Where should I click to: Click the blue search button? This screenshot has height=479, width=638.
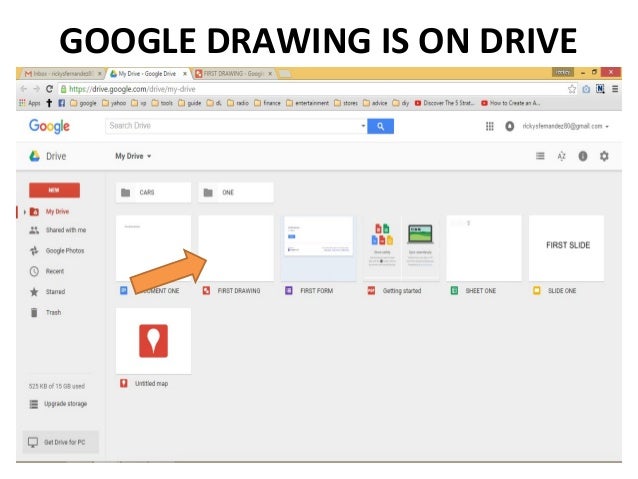pyautogui.click(x=380, y=126)
